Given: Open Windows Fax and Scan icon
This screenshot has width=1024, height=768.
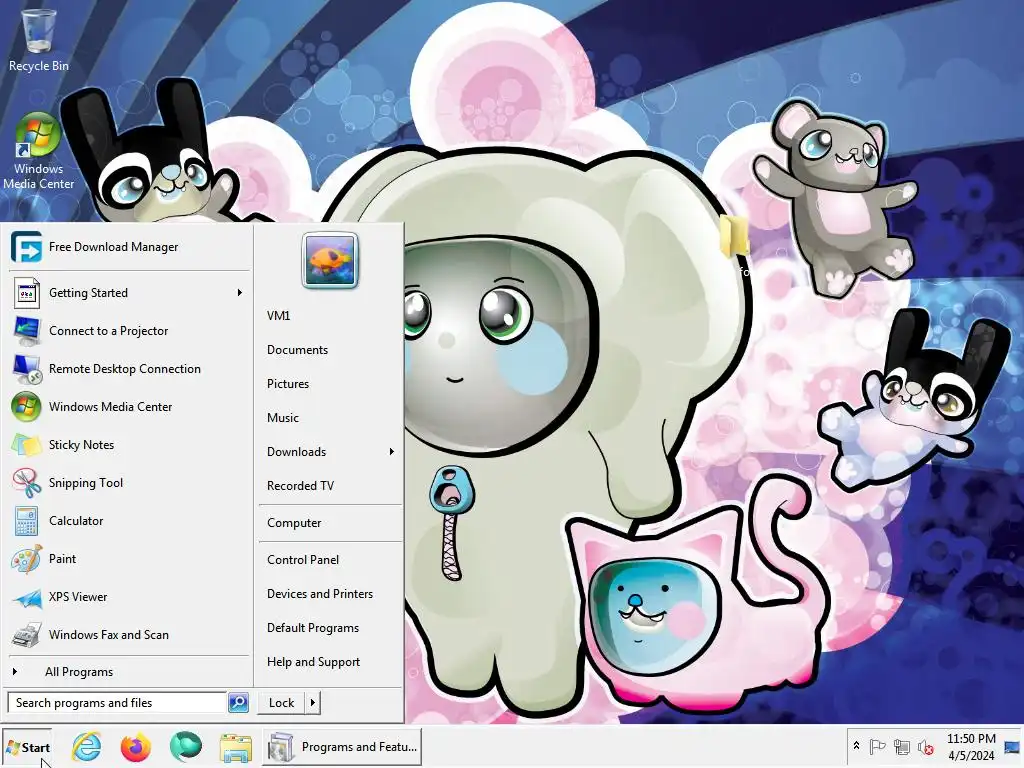Looking at the screenshot, I should pyautogui.click(x=26, y=635).
